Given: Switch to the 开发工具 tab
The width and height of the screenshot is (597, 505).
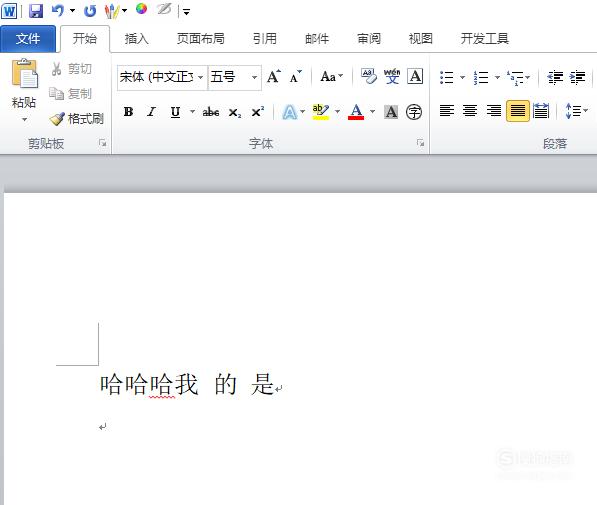Looking at the screenshot, I should tap(485, 38).
